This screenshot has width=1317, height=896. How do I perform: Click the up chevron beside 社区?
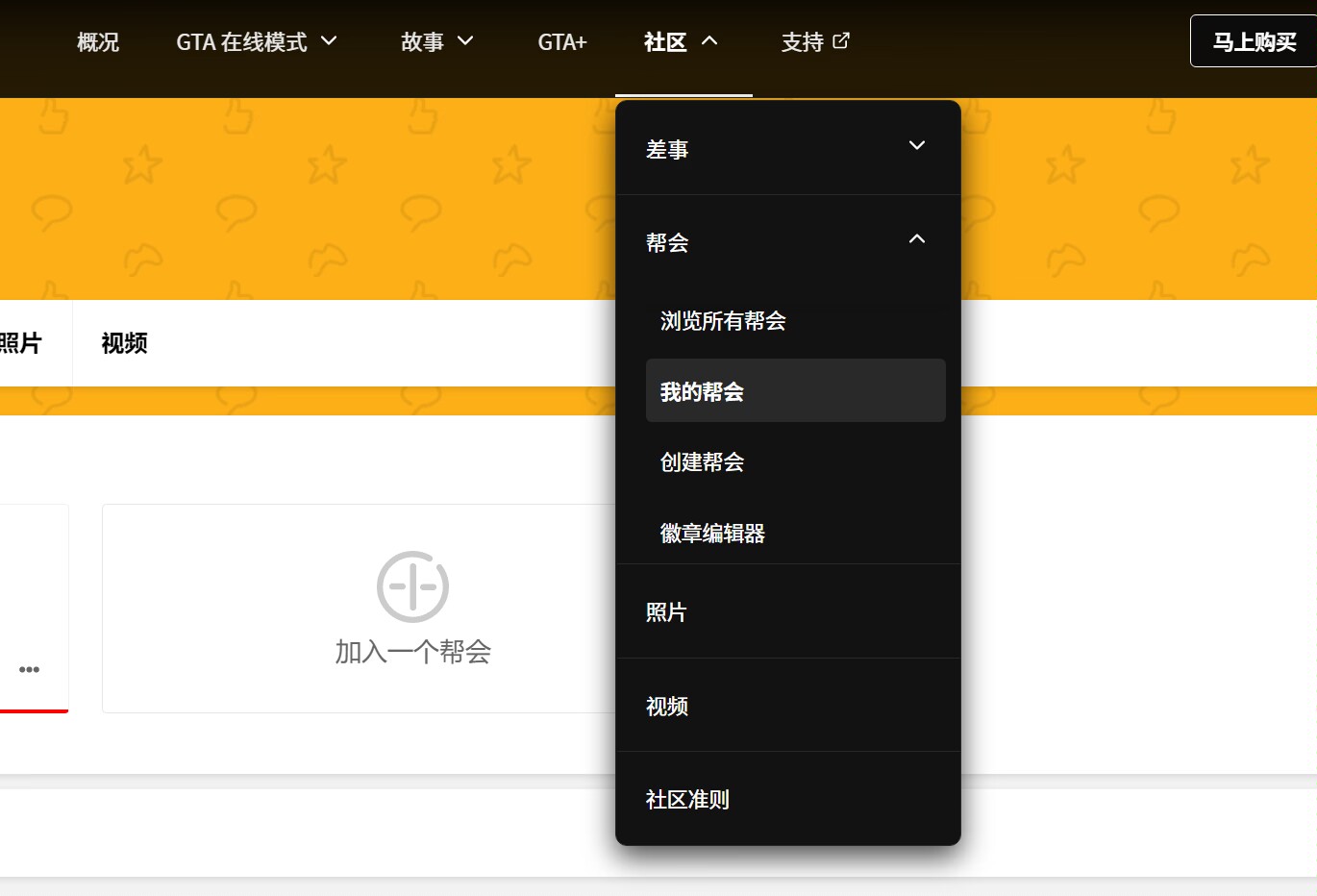pos(709,41)
